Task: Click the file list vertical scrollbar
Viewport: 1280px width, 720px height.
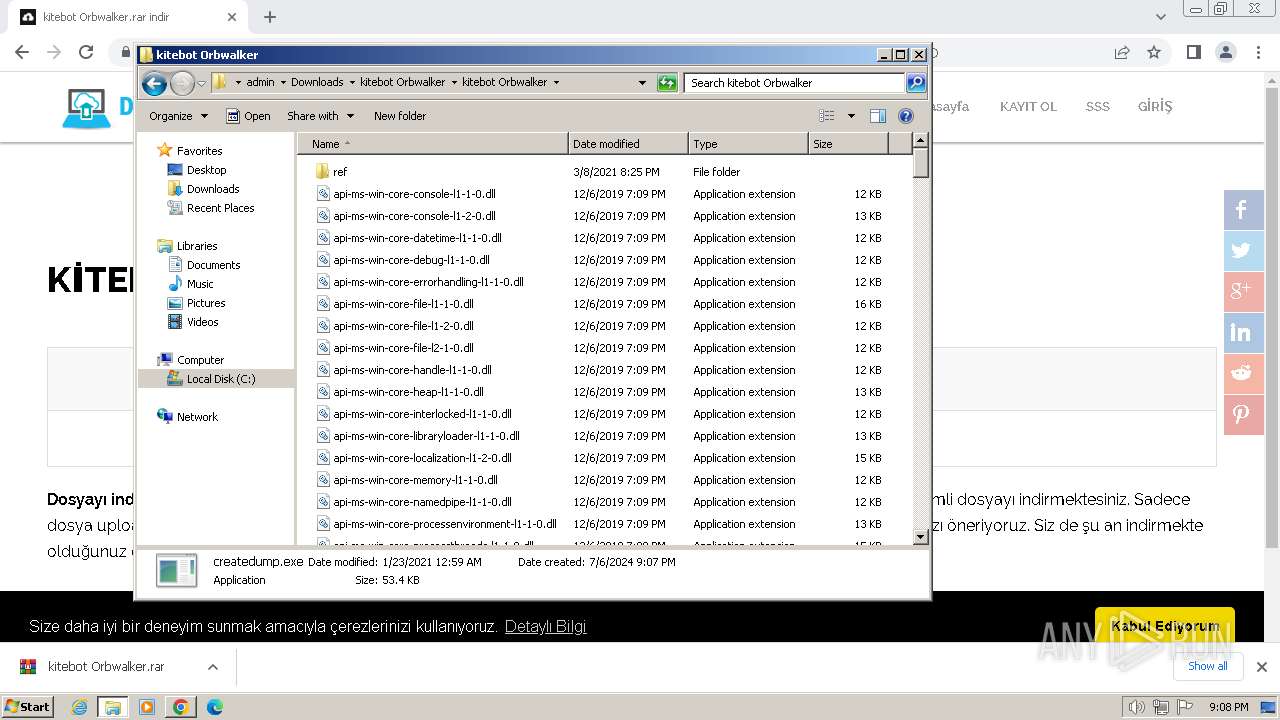Action: tap(921, 339)
